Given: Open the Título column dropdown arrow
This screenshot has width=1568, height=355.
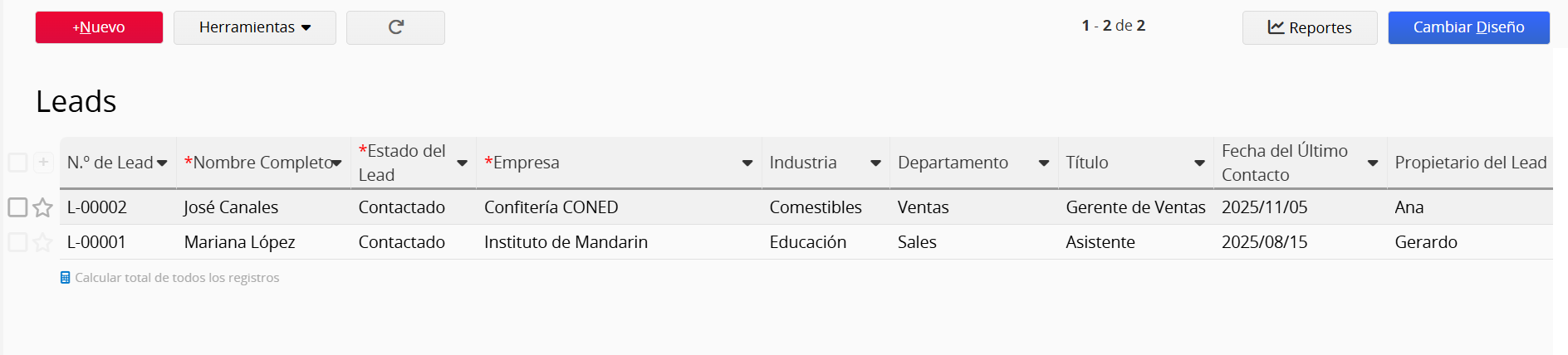Looking at the screenshot, I should point(1199,163).
